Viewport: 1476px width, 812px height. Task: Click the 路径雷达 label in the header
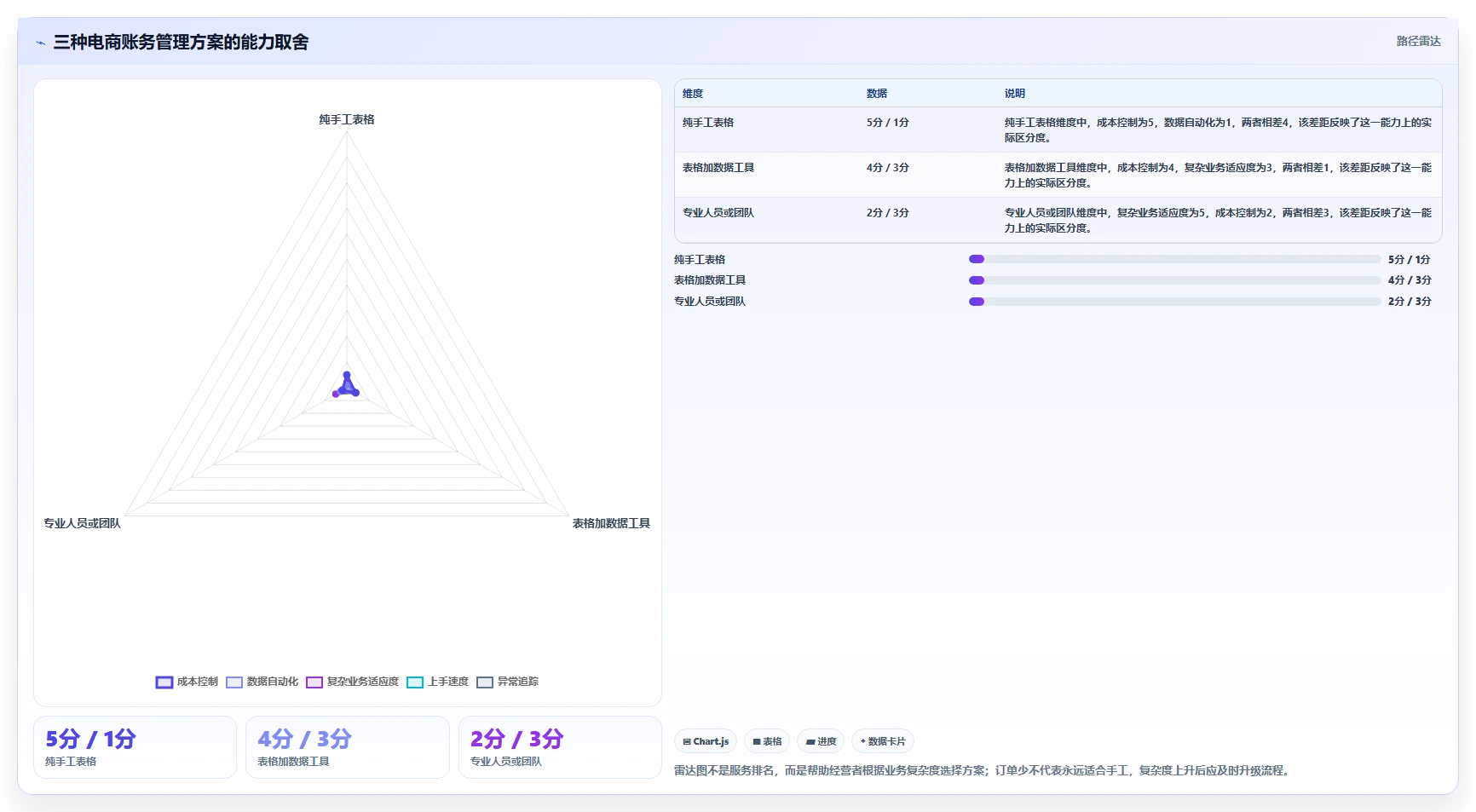click(x=1418, y=41)
